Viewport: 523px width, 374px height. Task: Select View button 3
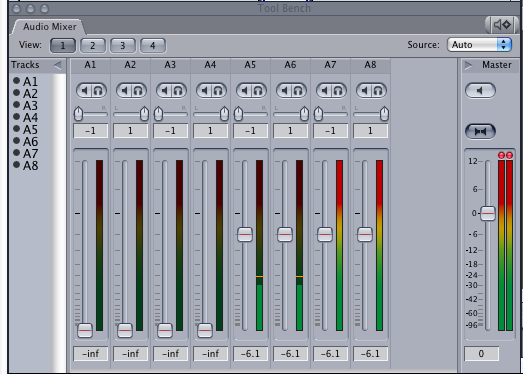pyautogui.click(x=123, y=45)
